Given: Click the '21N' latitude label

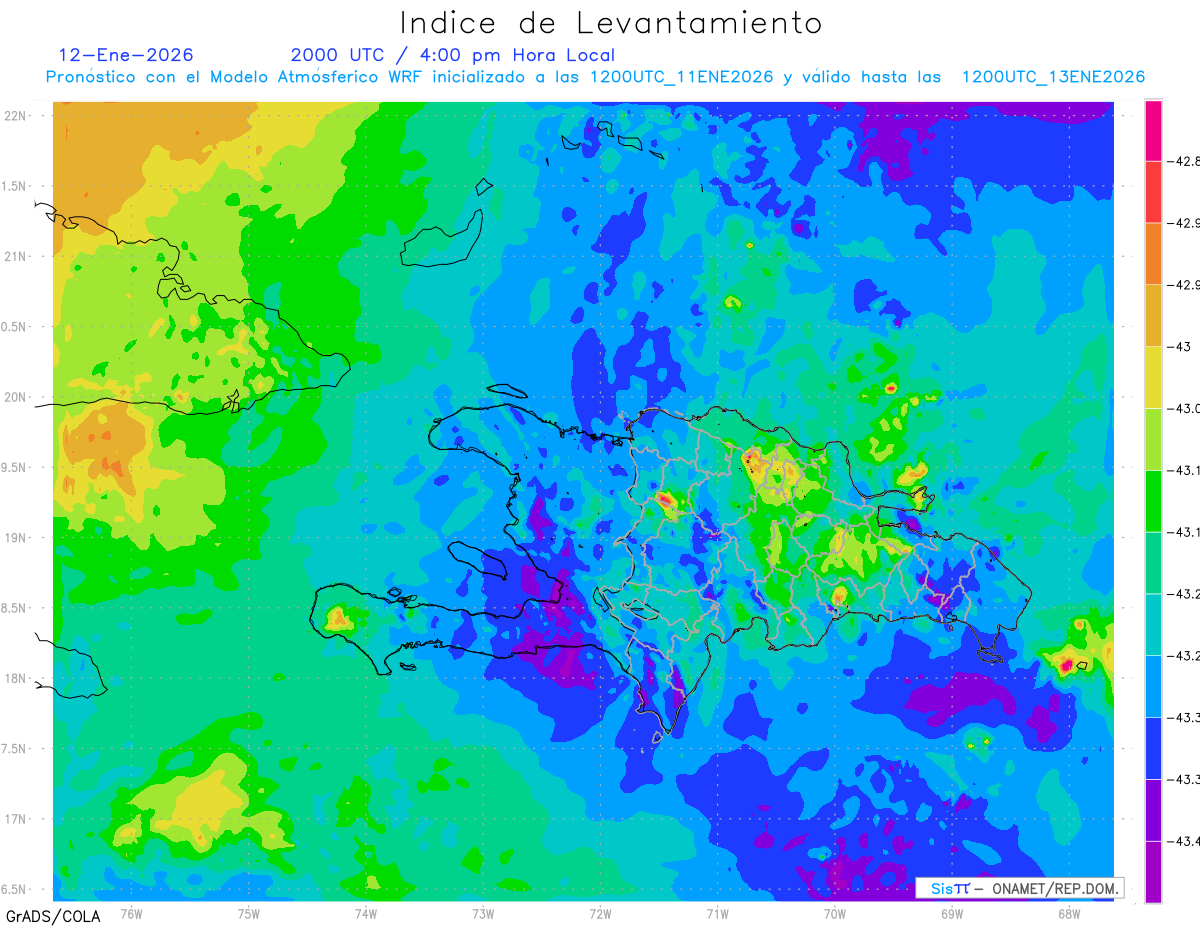Looking at the screenshot, I should pos(15,256).
